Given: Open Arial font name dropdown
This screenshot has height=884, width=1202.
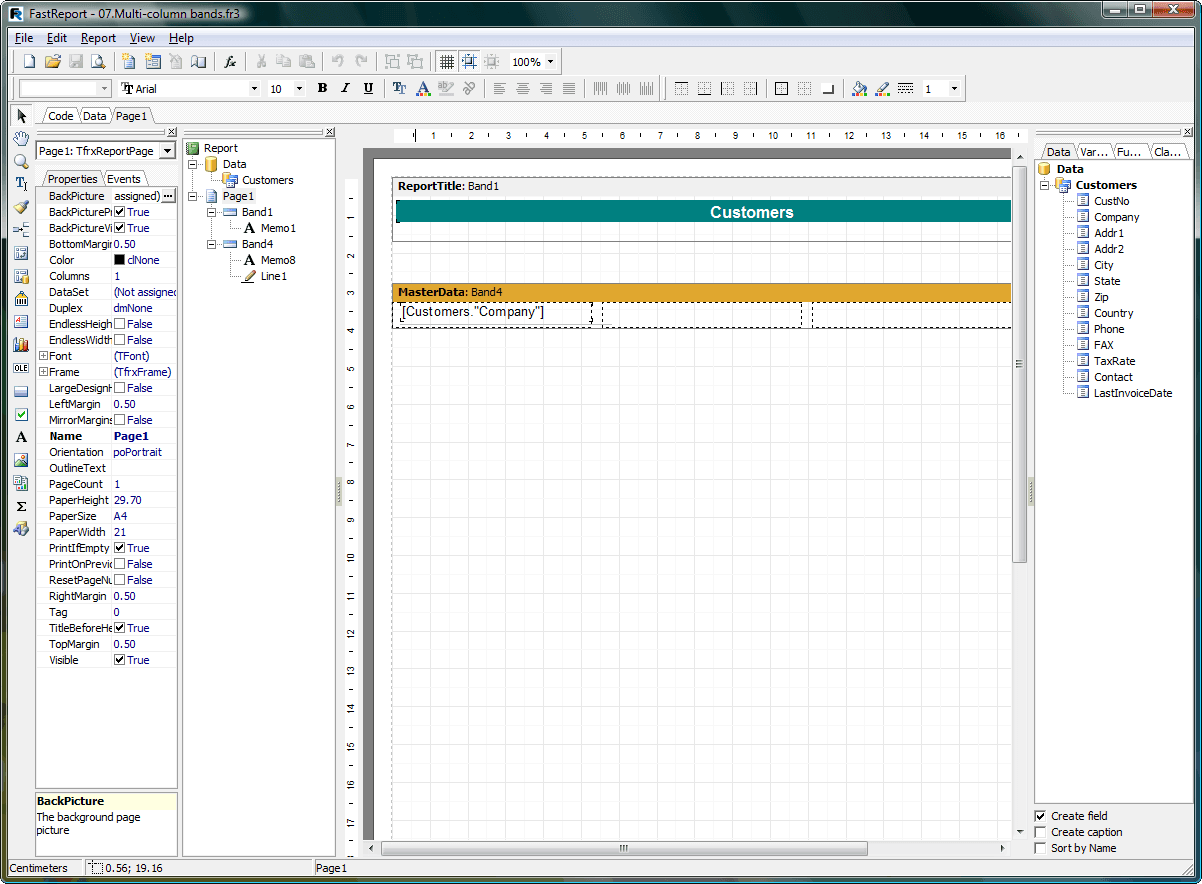Looking at the screenshot, I should coord(253,89).
